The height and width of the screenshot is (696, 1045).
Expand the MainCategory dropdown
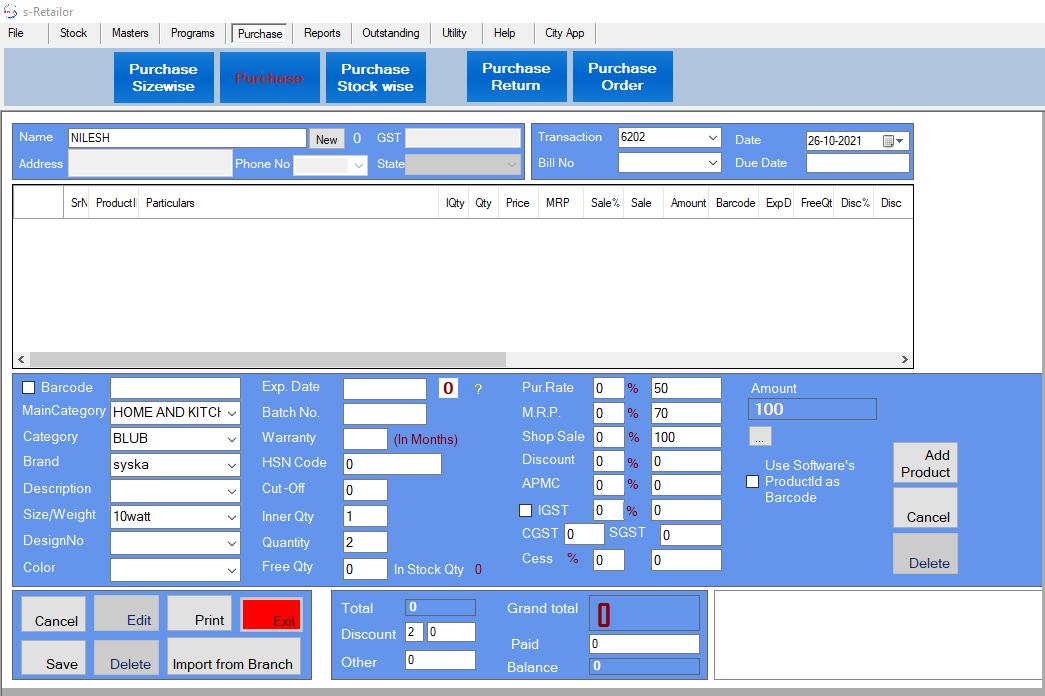pyautogui.click(x=232, y=413)
